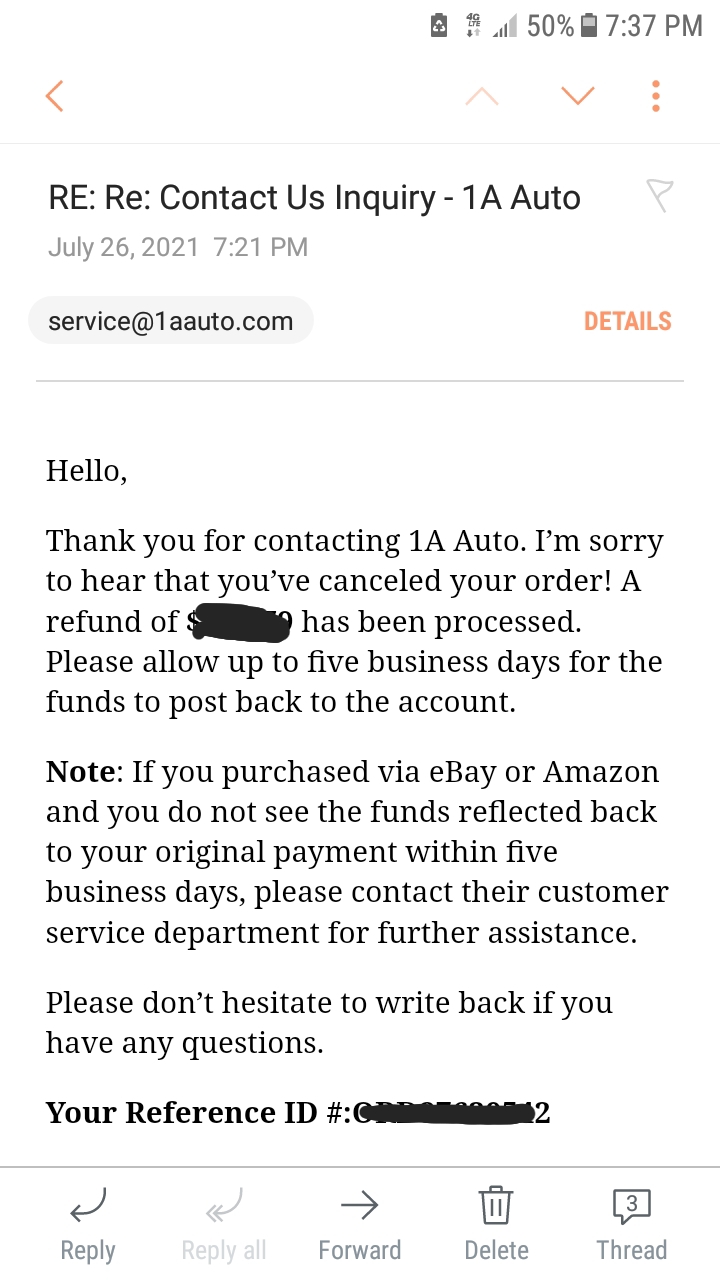Open the Thread view with 3 messages

pyautogui.click(x=631, y=1205)
